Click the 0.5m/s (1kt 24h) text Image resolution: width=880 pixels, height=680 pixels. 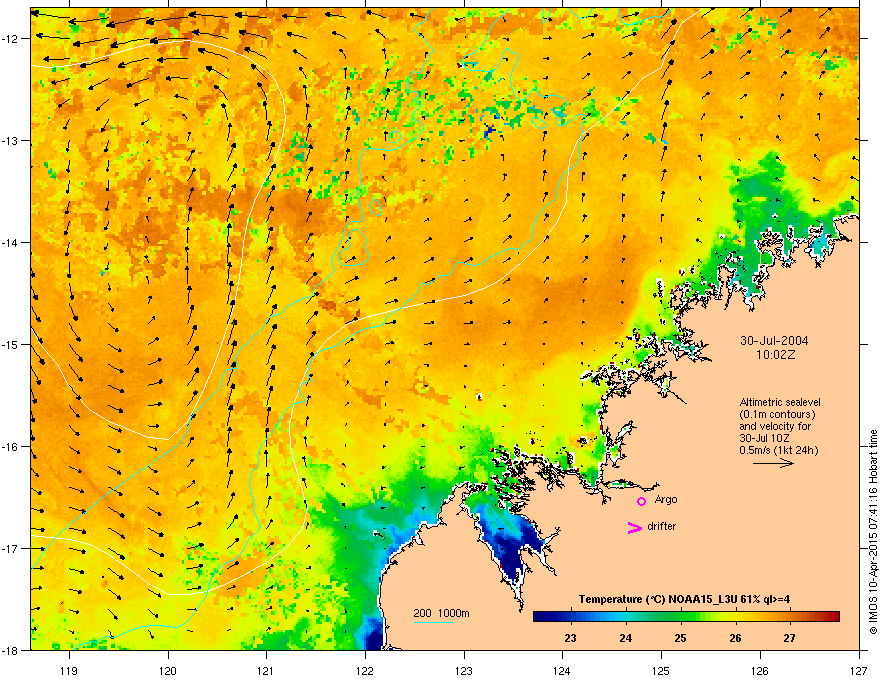coord(778,450)
